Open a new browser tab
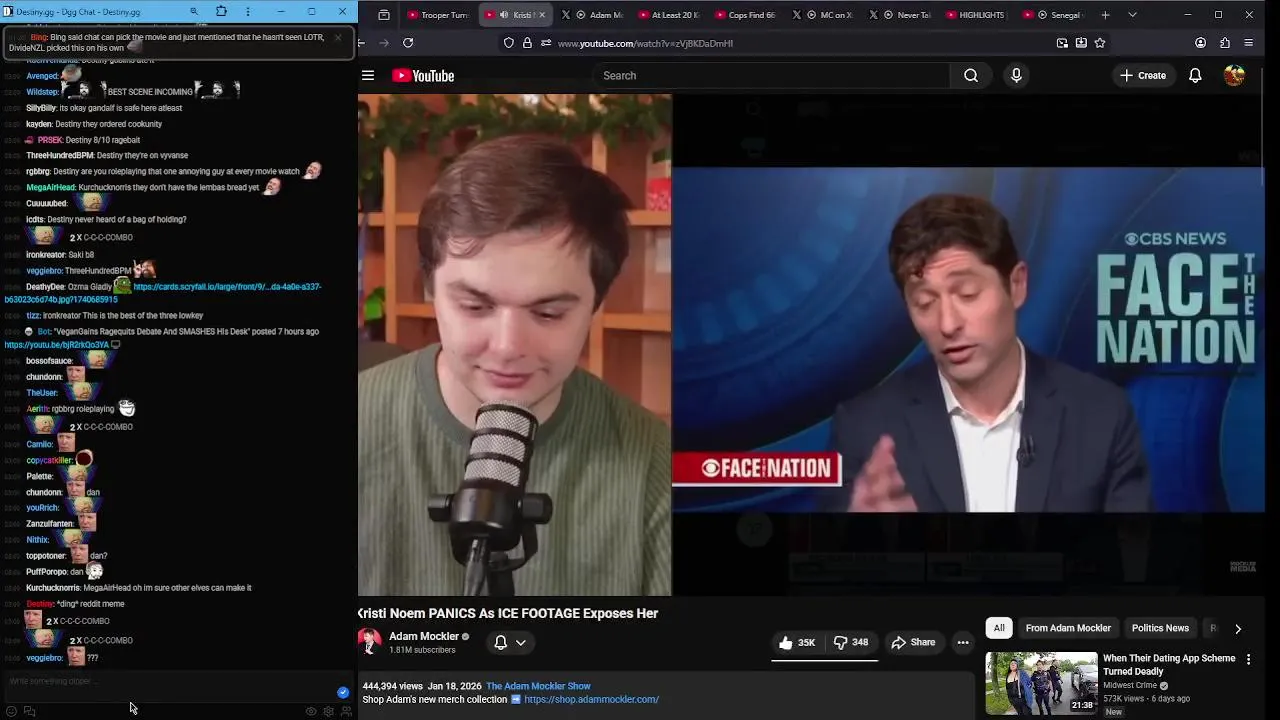1280x720 pixels. click(x=1105, y=15)
